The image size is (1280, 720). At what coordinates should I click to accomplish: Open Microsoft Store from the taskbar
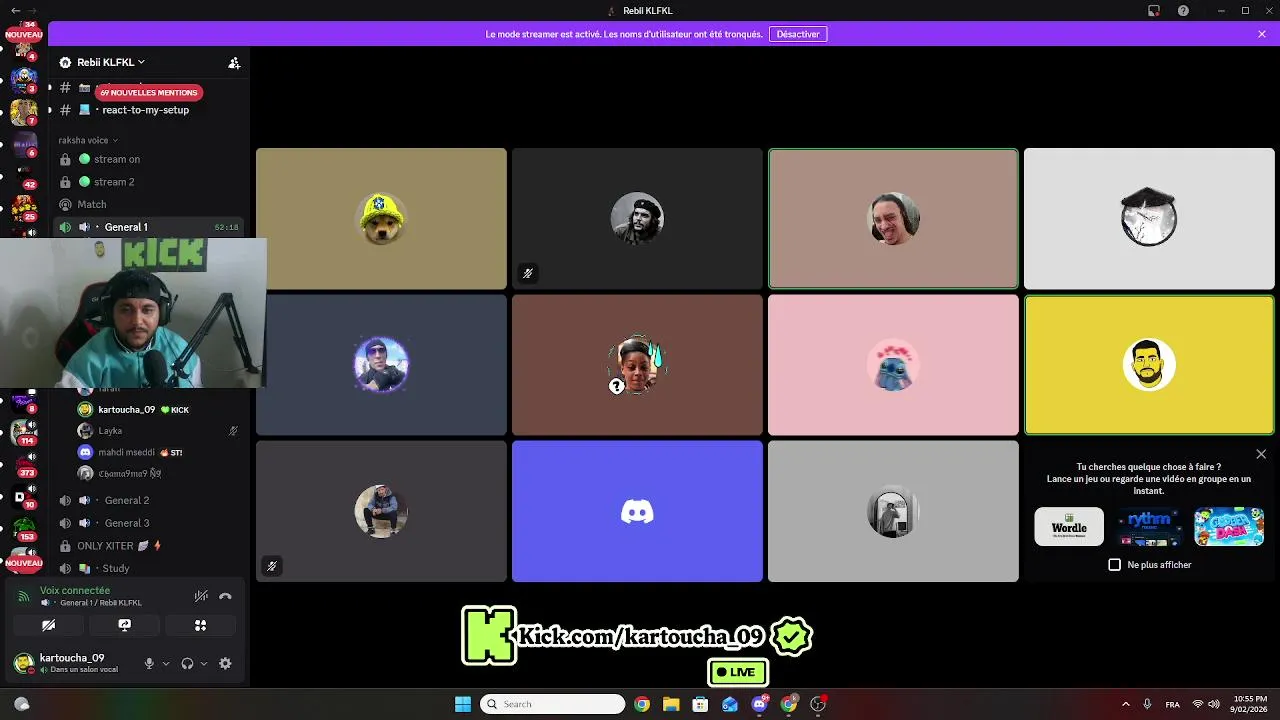700,704
